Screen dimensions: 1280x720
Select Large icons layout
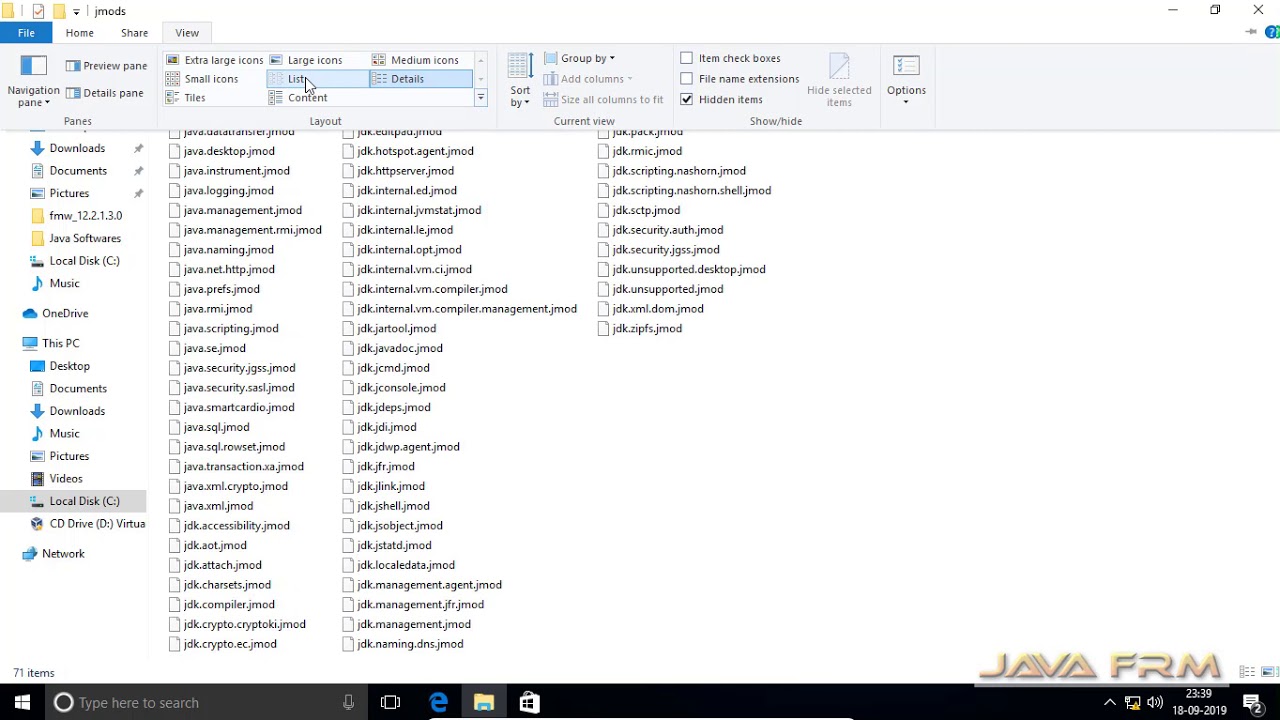coord(306,60)
